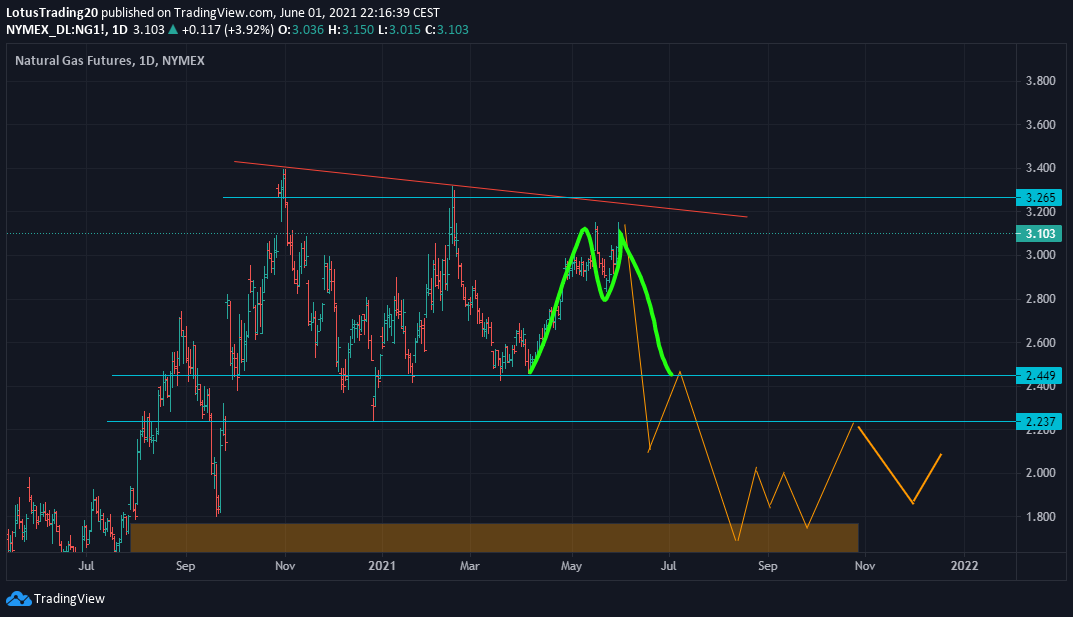Click the green up-triangle change indicator
This screenshot has height=617, width=1073.
click(x=173, y=29)
